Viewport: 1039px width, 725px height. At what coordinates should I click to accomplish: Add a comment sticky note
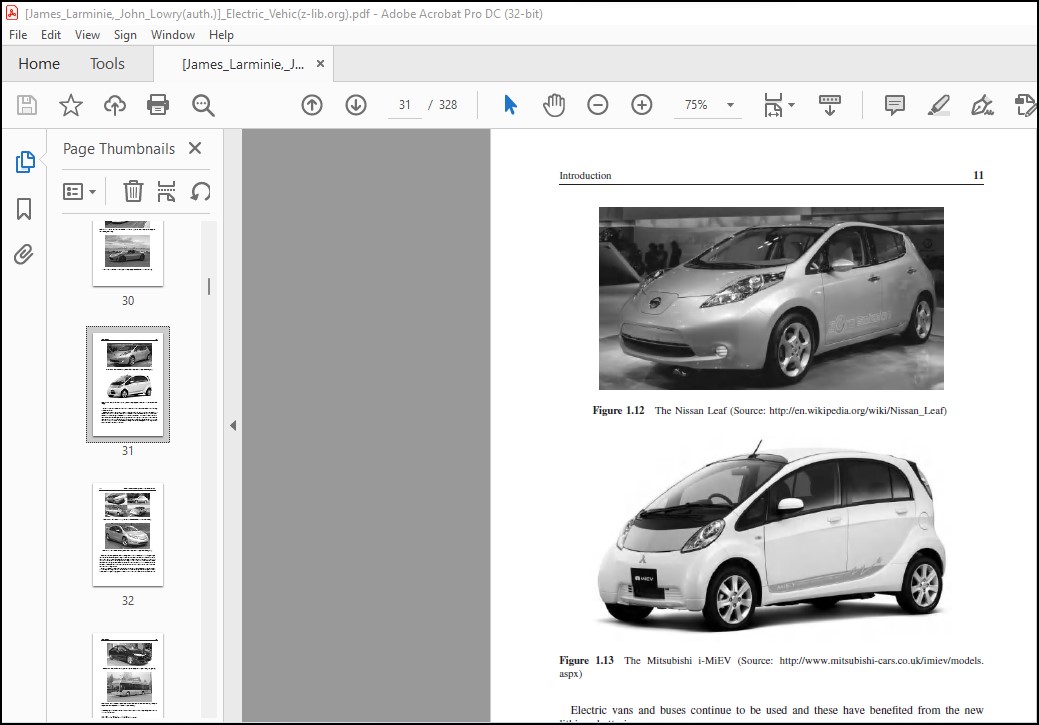coord(895,105)
